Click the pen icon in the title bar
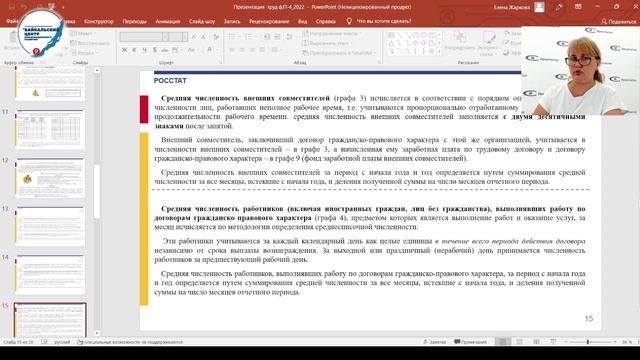The height and width of the screenshot is (360, 640). (559, 7)
